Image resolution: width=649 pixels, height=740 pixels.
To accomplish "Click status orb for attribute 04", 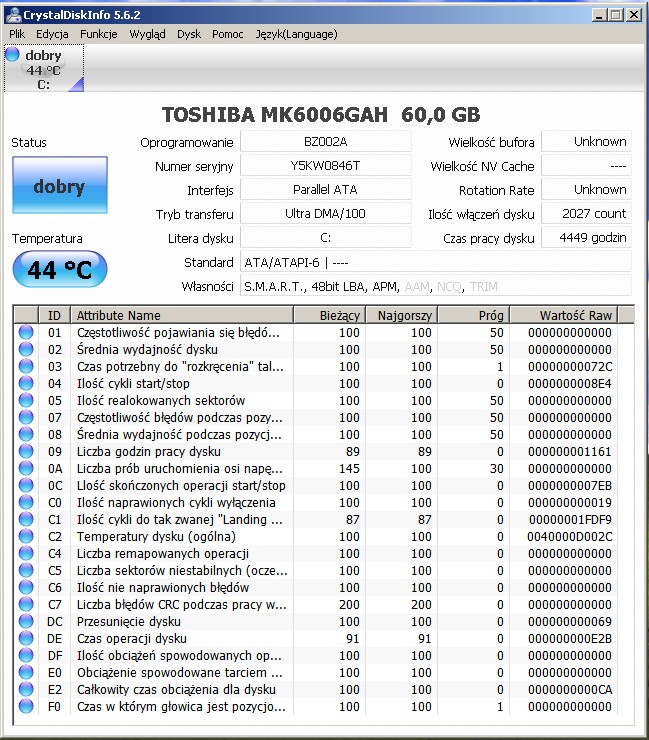I will pos(26,383).
